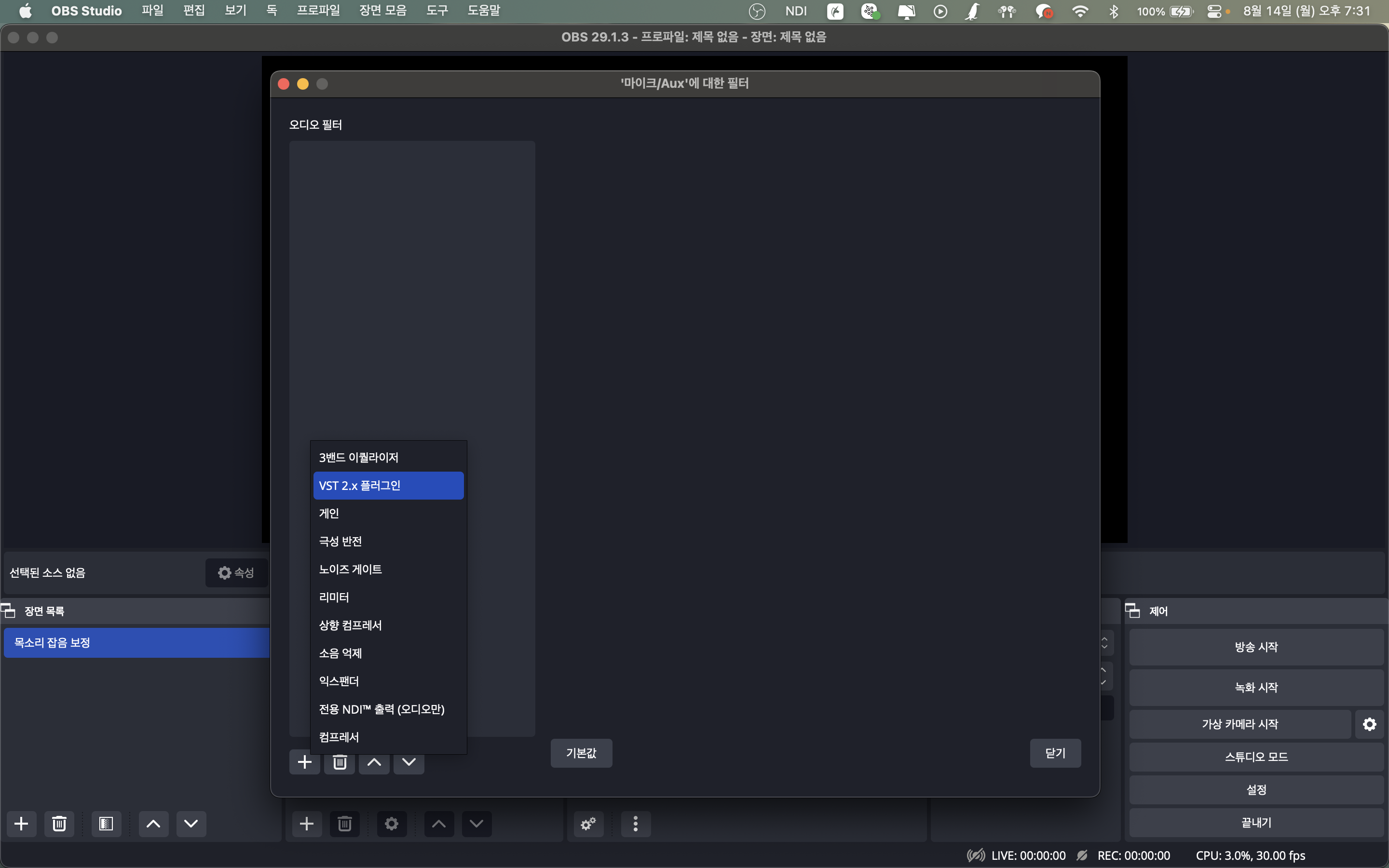Open 편집 menu in menu bar

194,11
